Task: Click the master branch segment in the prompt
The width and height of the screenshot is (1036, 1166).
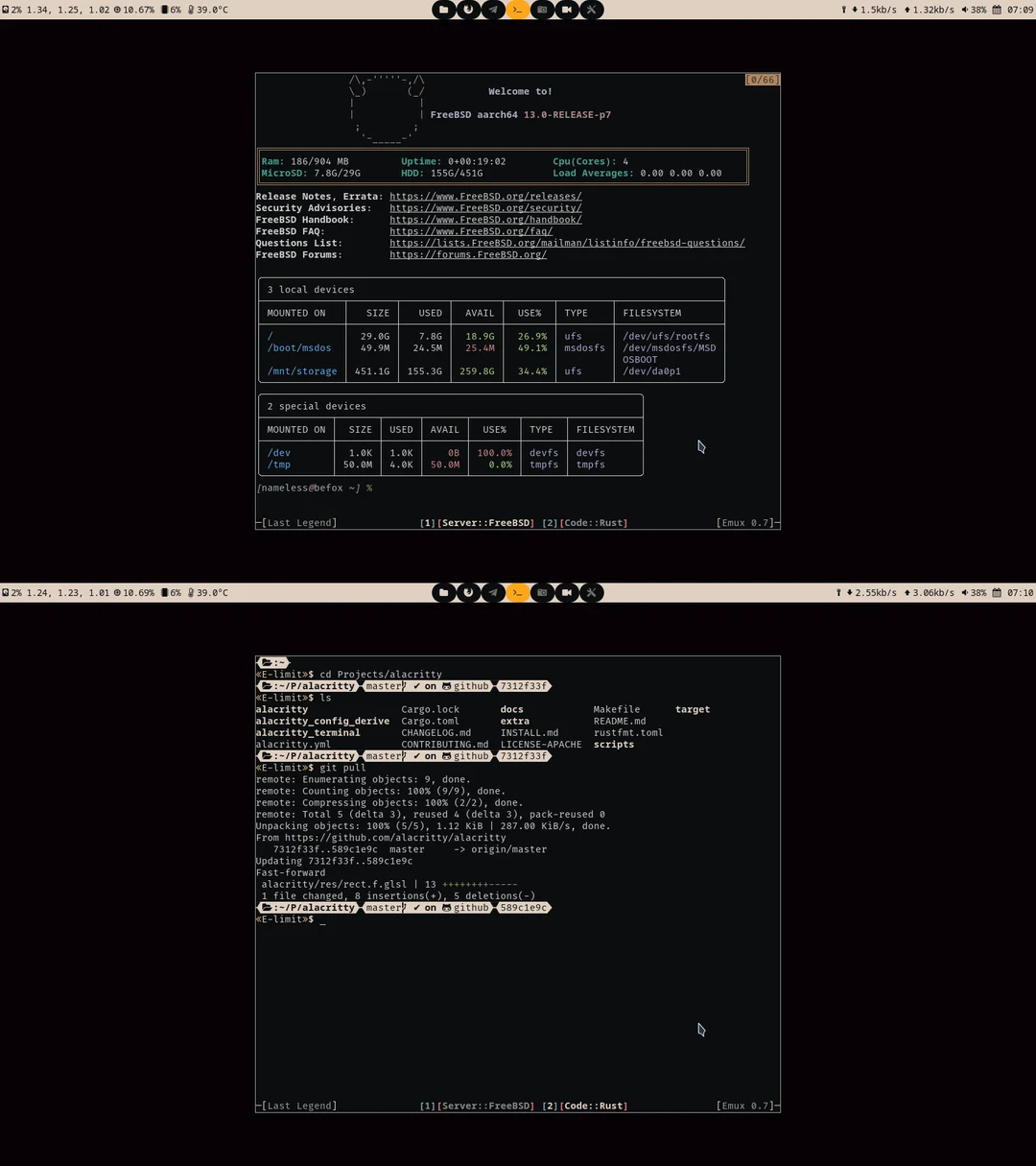Action: 383,907
